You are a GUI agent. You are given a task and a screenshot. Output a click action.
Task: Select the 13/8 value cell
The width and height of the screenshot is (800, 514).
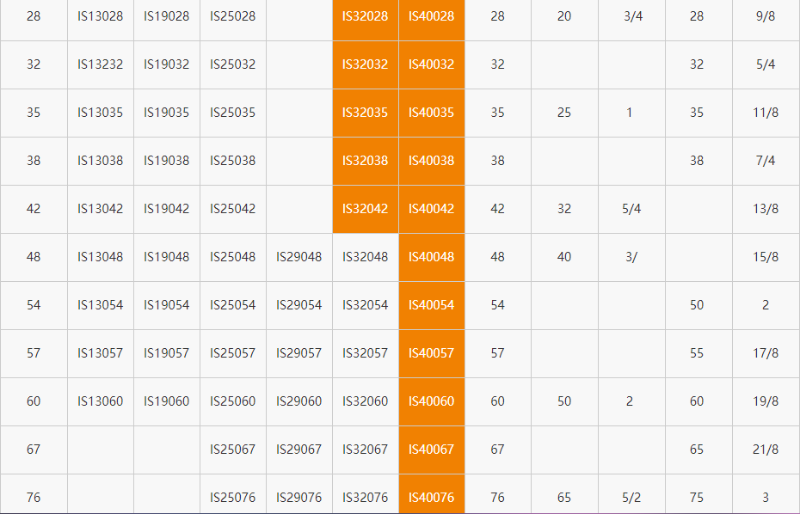click(765, 209)
